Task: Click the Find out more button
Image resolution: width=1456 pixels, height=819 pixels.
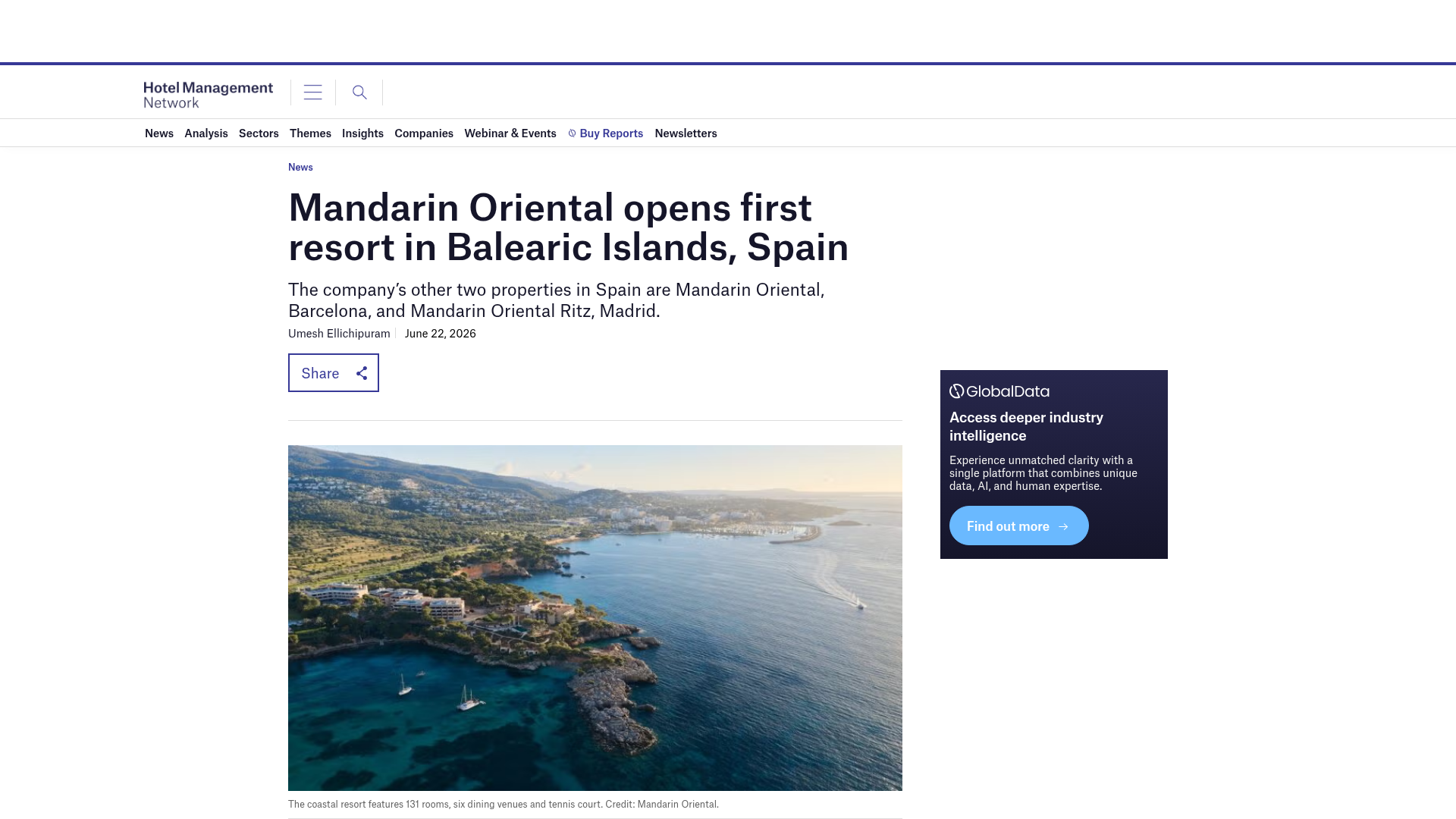Action: click(1019, 526)
